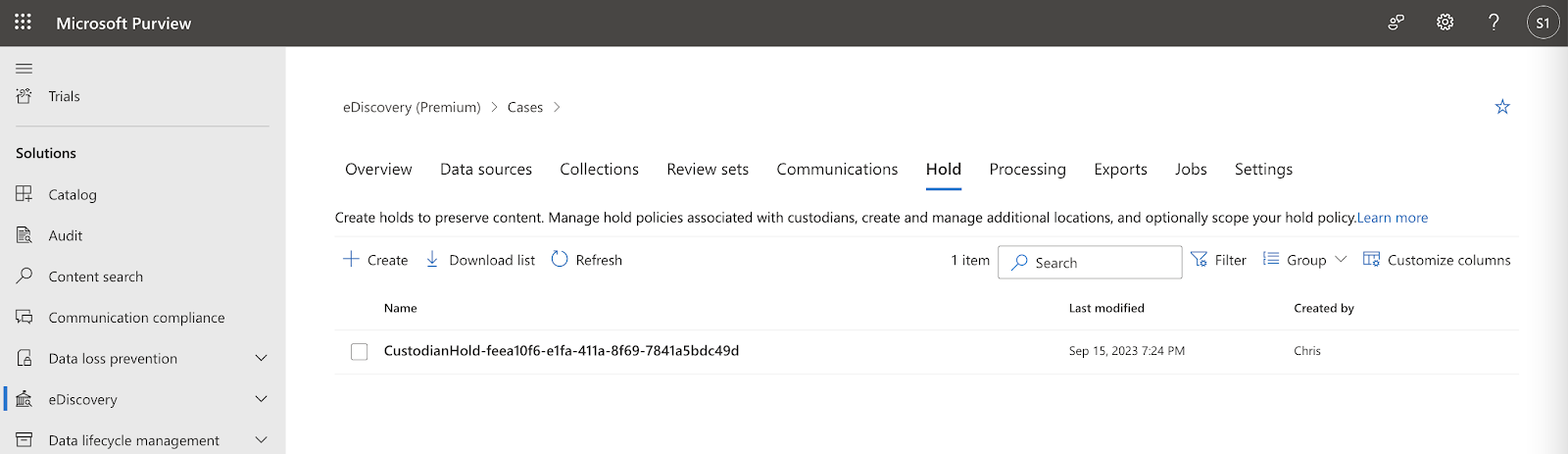Click the Content search magnifier icon
Screen dimensions: 1568x454
pyautogui.click(x=24, y=277)
